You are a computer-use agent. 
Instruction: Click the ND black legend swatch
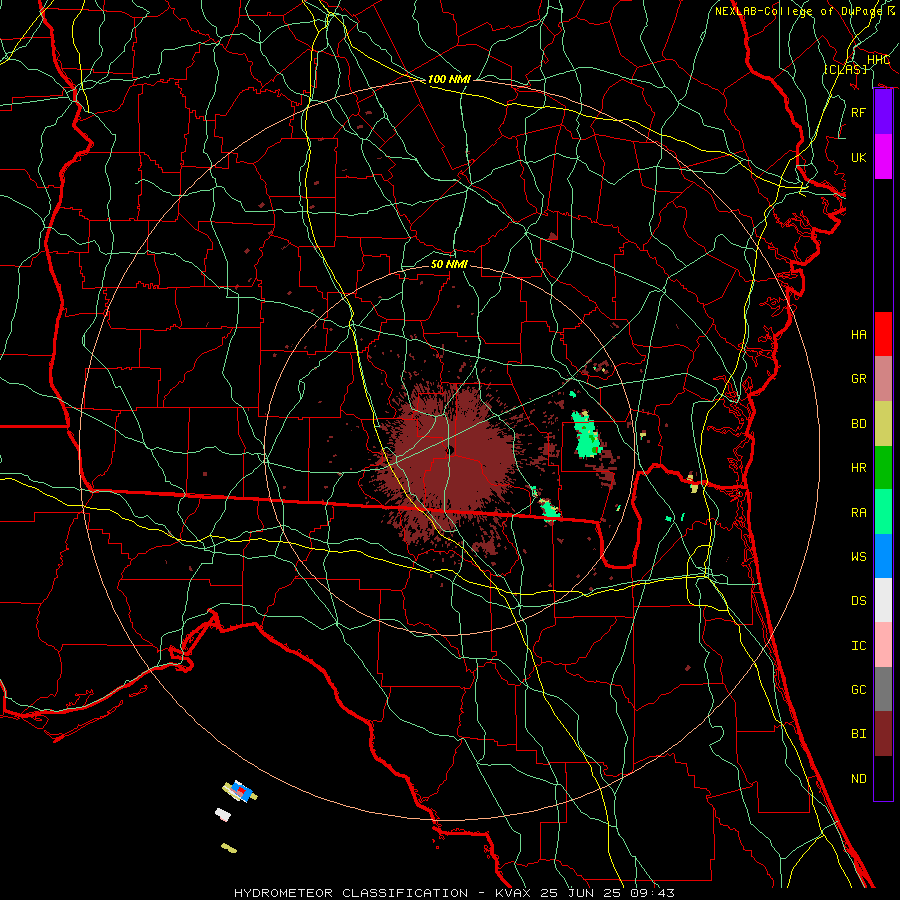pyautogui.click(x=883, y=778)
